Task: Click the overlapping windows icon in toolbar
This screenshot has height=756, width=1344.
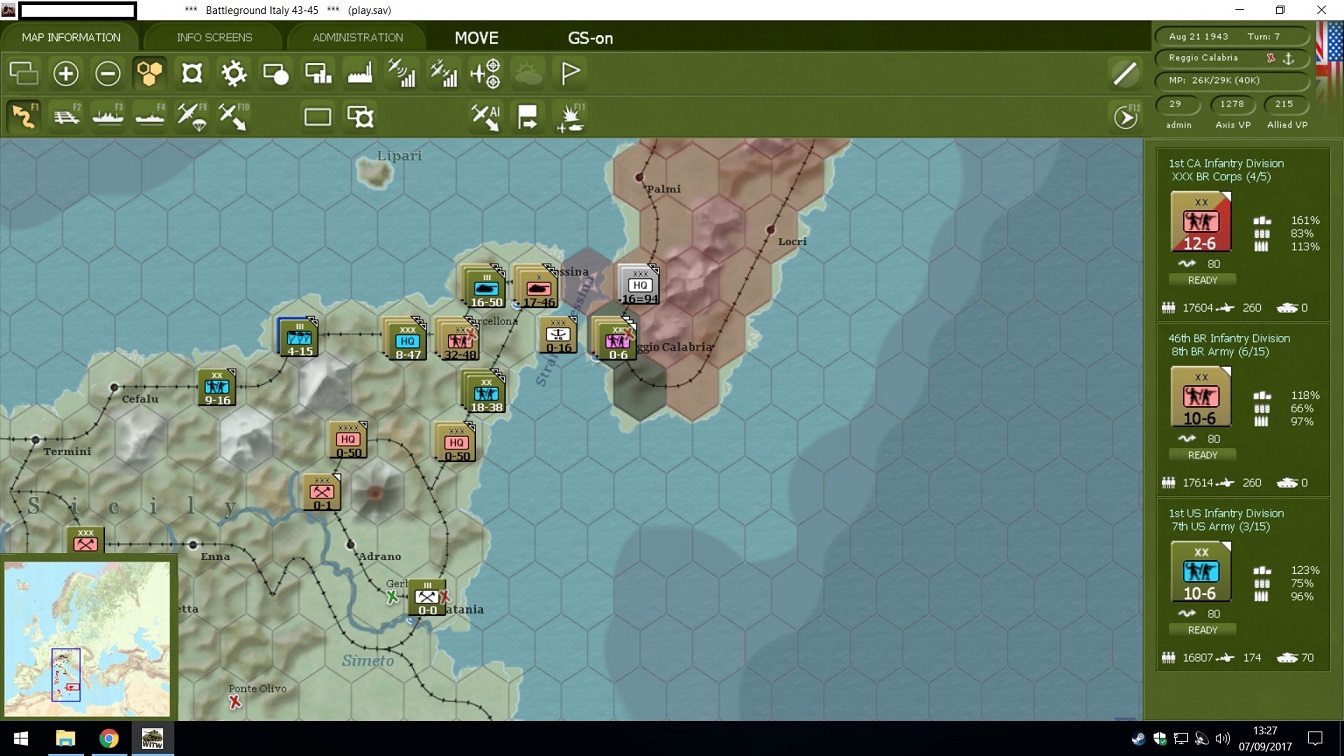Action: [23, 73]
